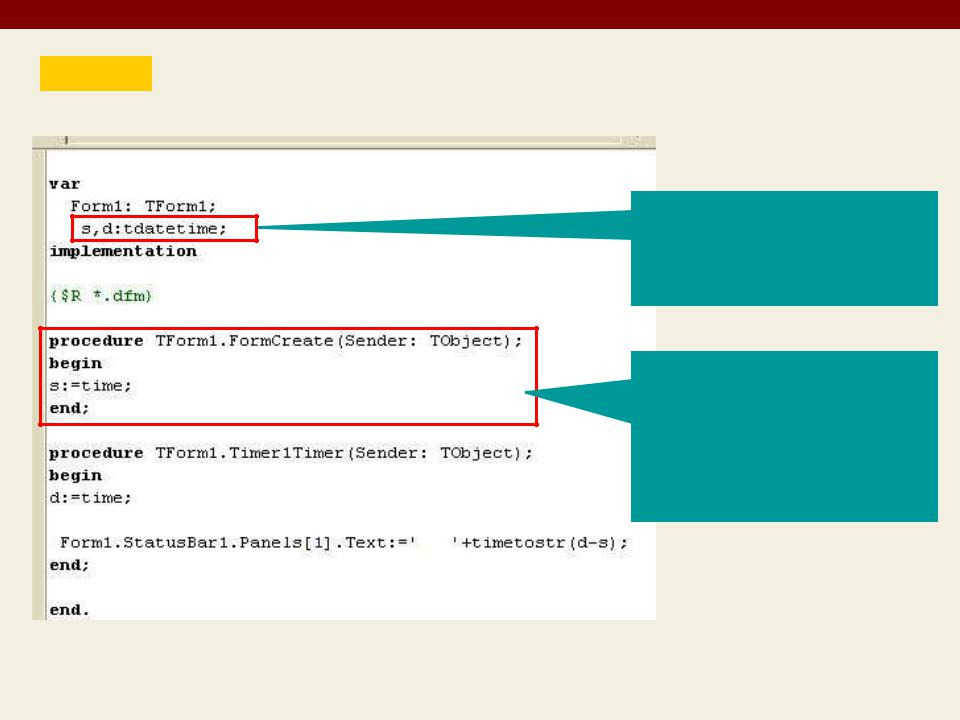Click the 'd:=time;' assignment line
960x720 pixels.
[90, 498]
